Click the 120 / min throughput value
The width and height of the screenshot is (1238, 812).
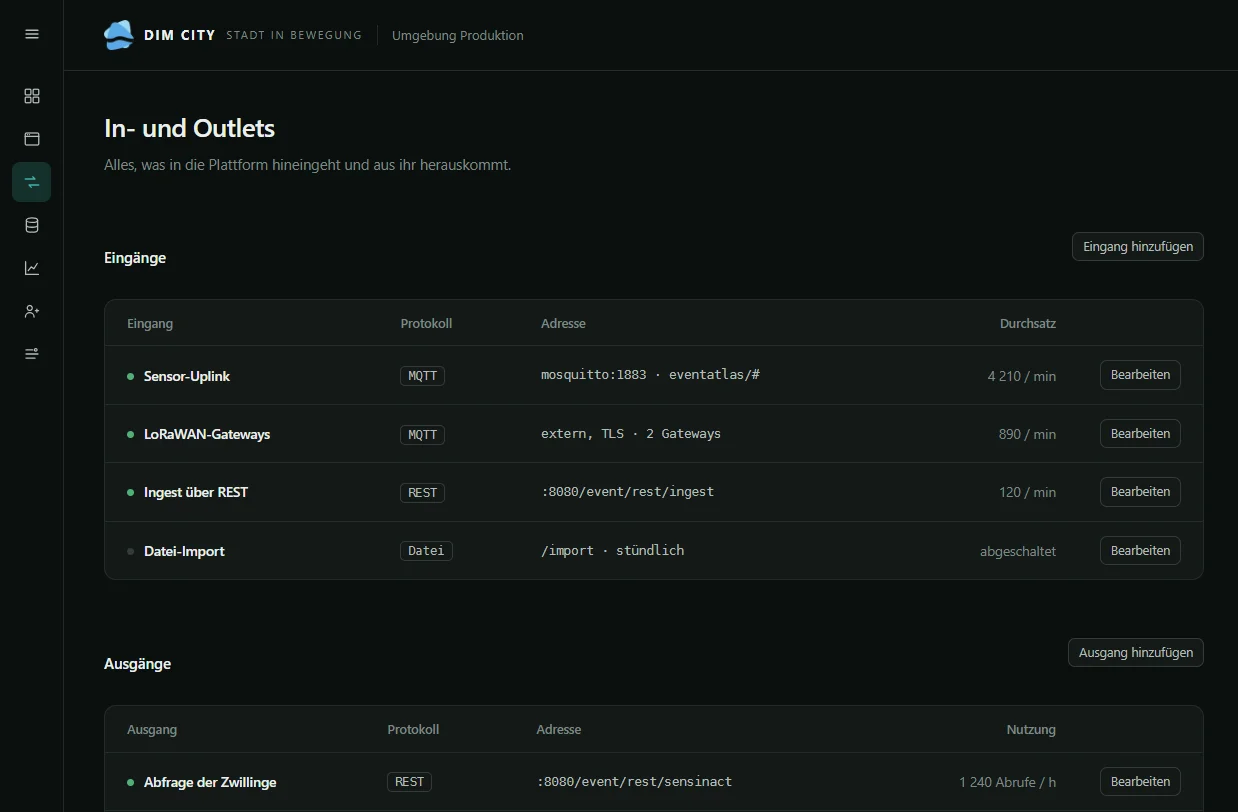pos(1028,492)
